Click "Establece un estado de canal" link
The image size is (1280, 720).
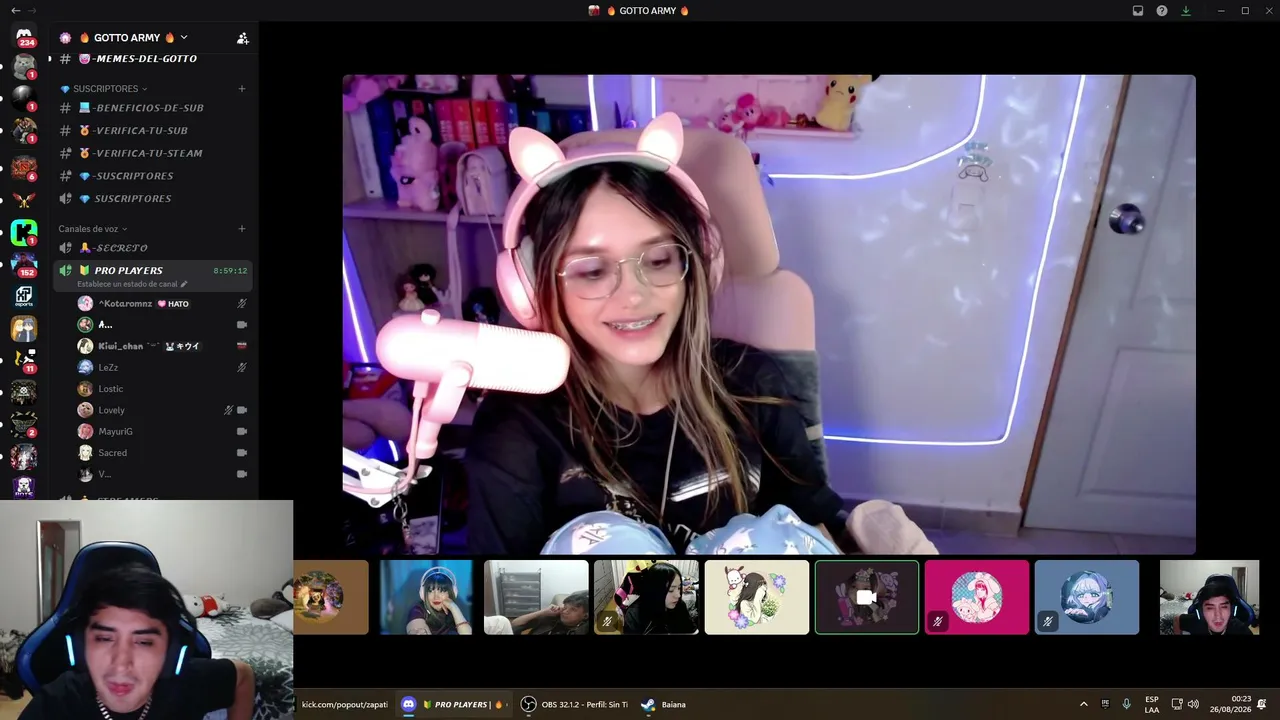127,284
